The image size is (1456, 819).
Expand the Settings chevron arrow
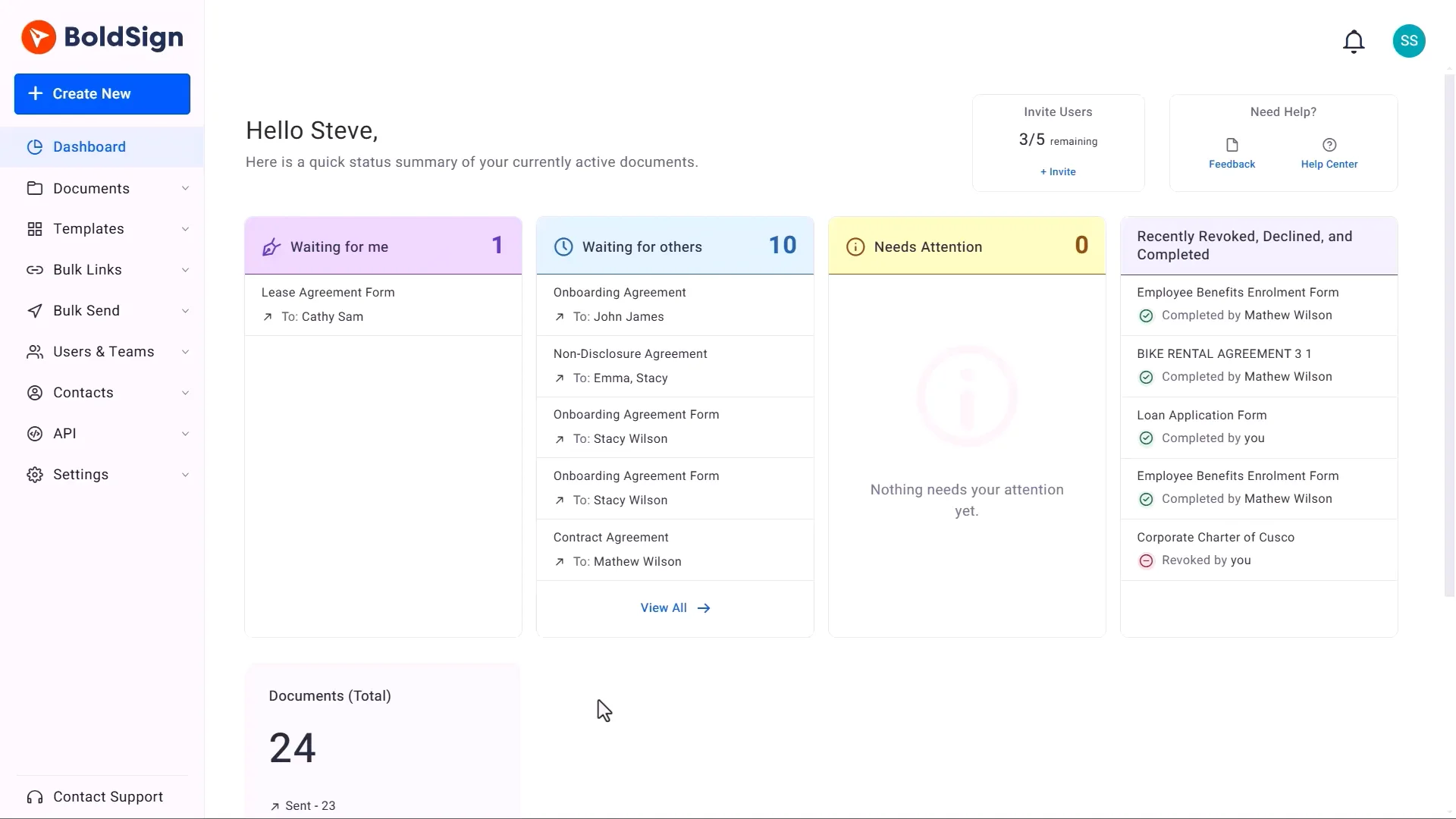tap(185, 475)
